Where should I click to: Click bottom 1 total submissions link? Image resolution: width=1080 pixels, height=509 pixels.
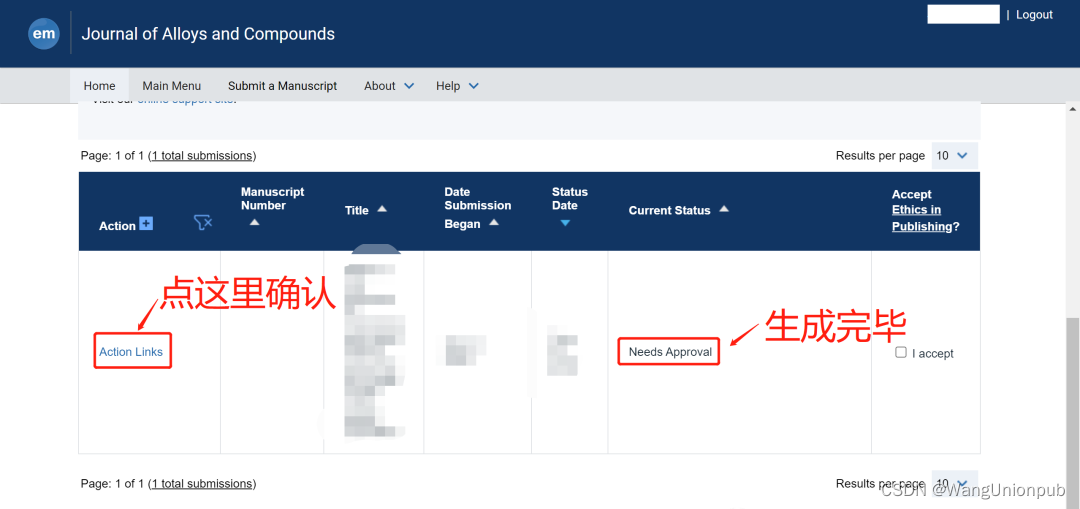pos(202,484)
